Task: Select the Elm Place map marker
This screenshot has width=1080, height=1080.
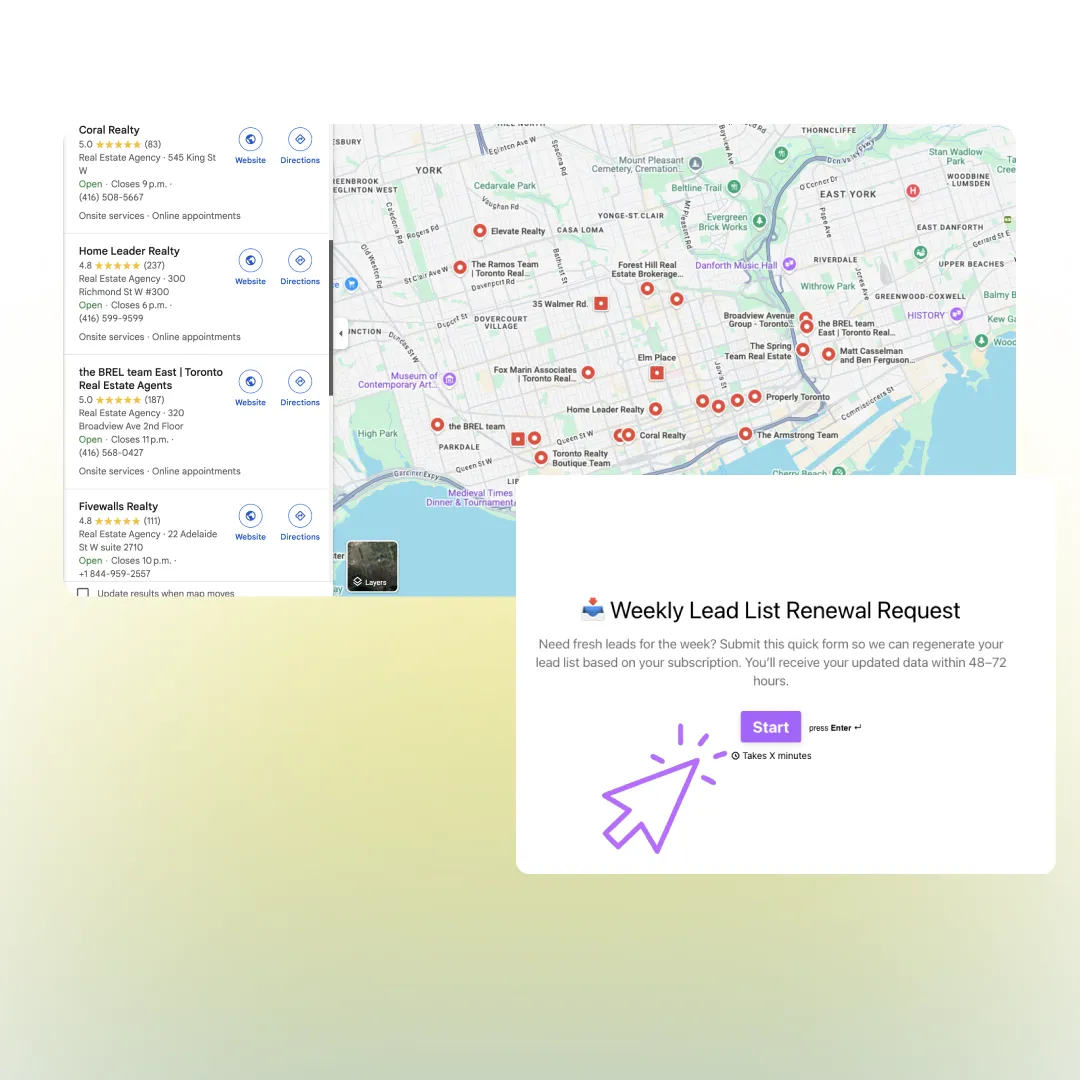Action: click(657, 373)
